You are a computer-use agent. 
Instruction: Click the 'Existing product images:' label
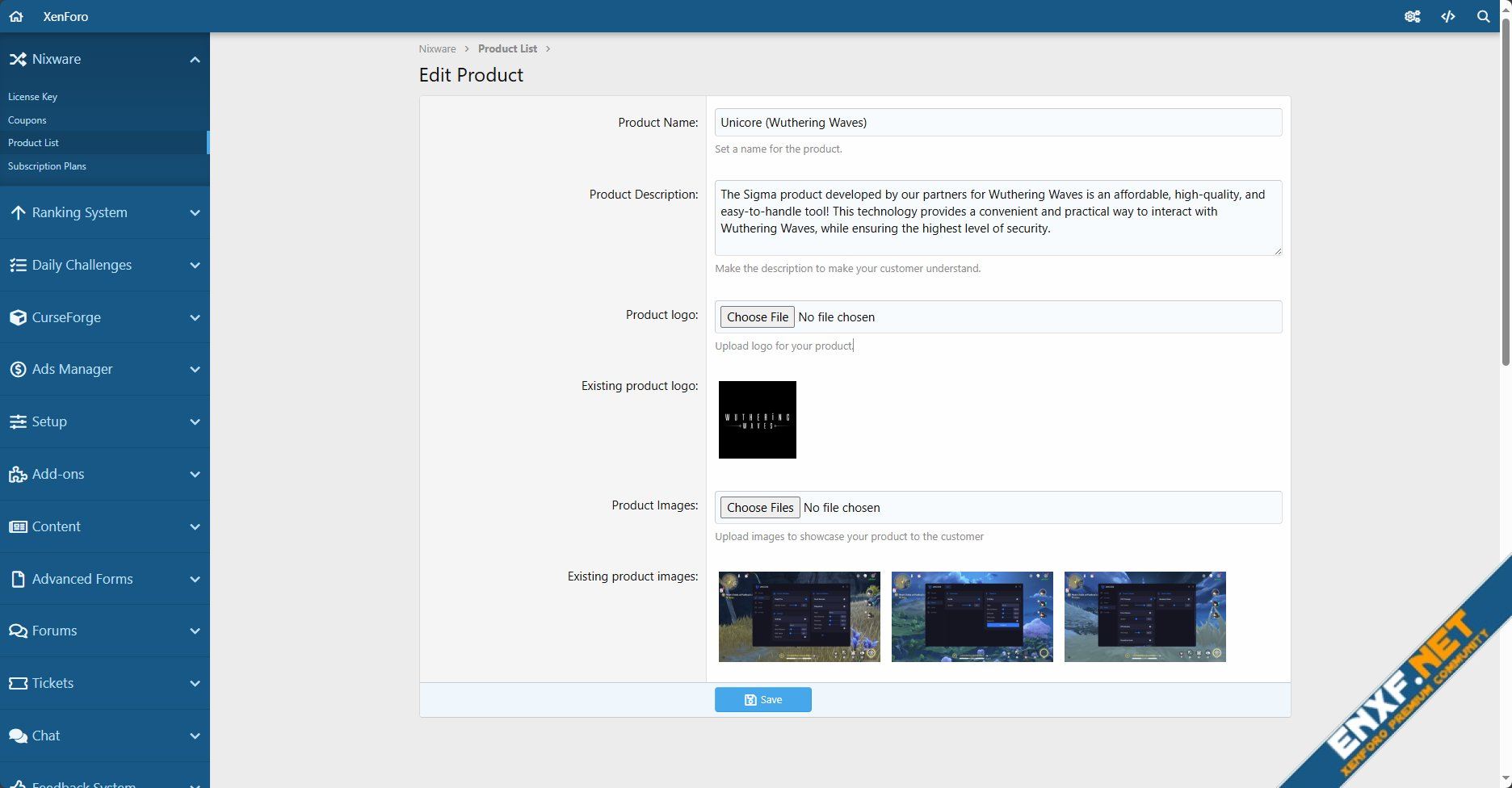632,576
